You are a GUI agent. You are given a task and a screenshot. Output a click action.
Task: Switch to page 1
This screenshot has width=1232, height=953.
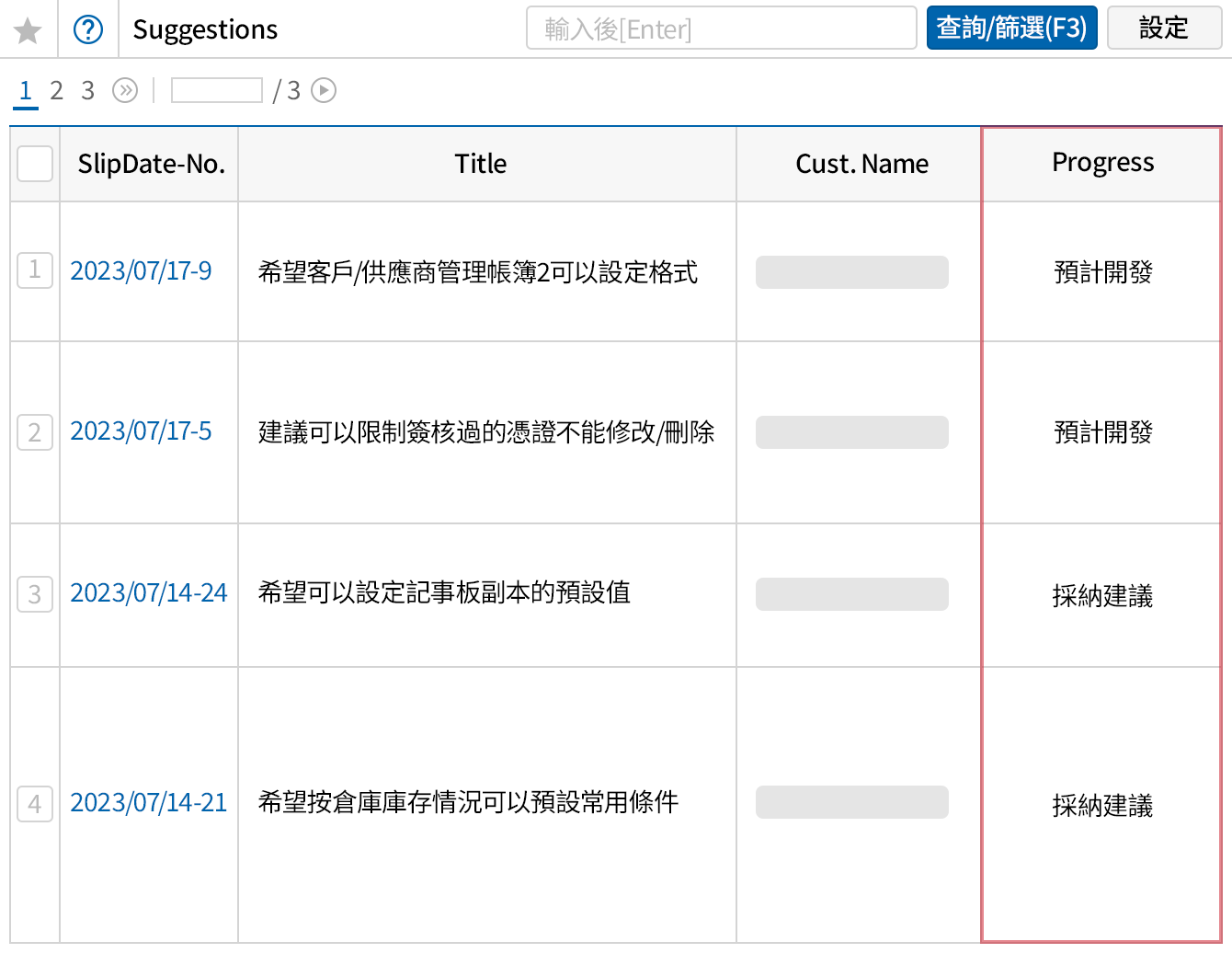pos(25,90)
